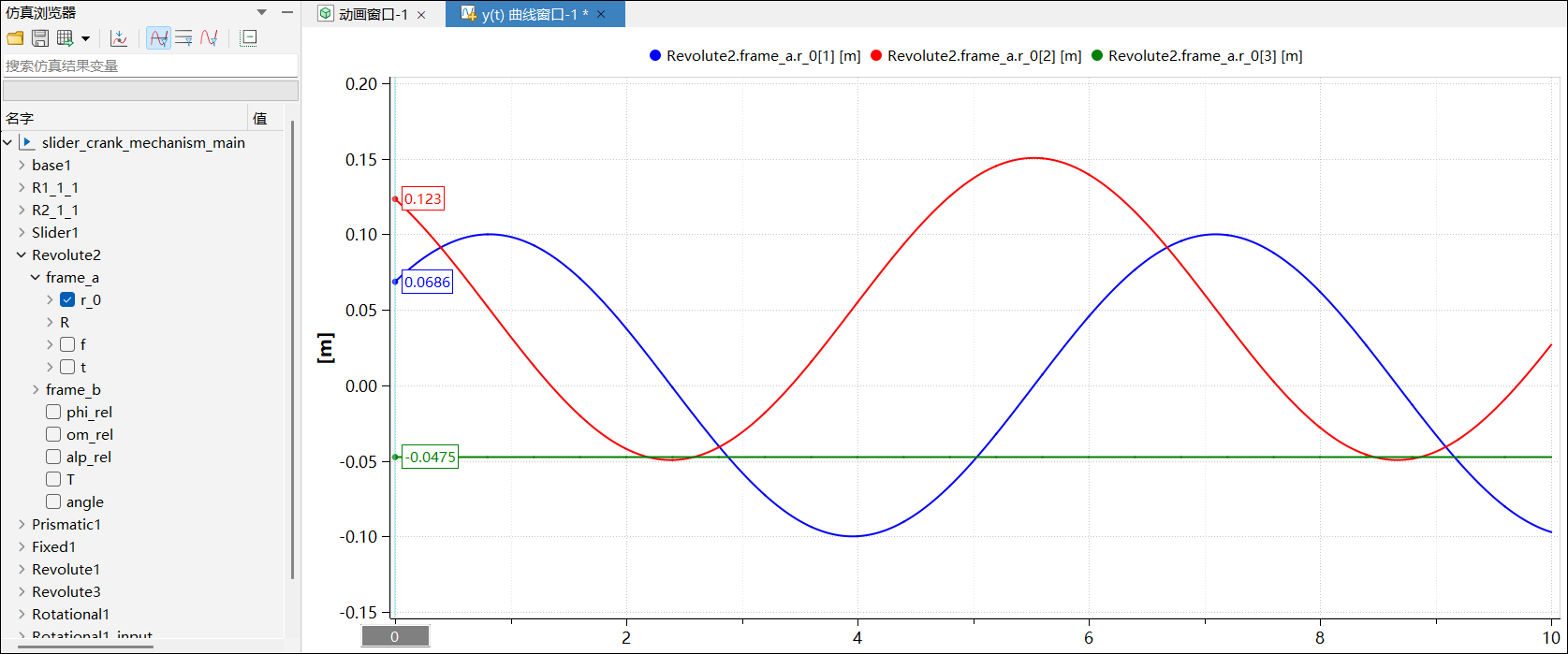Screen dimensions: 1568x654
Task: Uncheck the r_0 variable checkbox
Action: (x=67, y=300)
